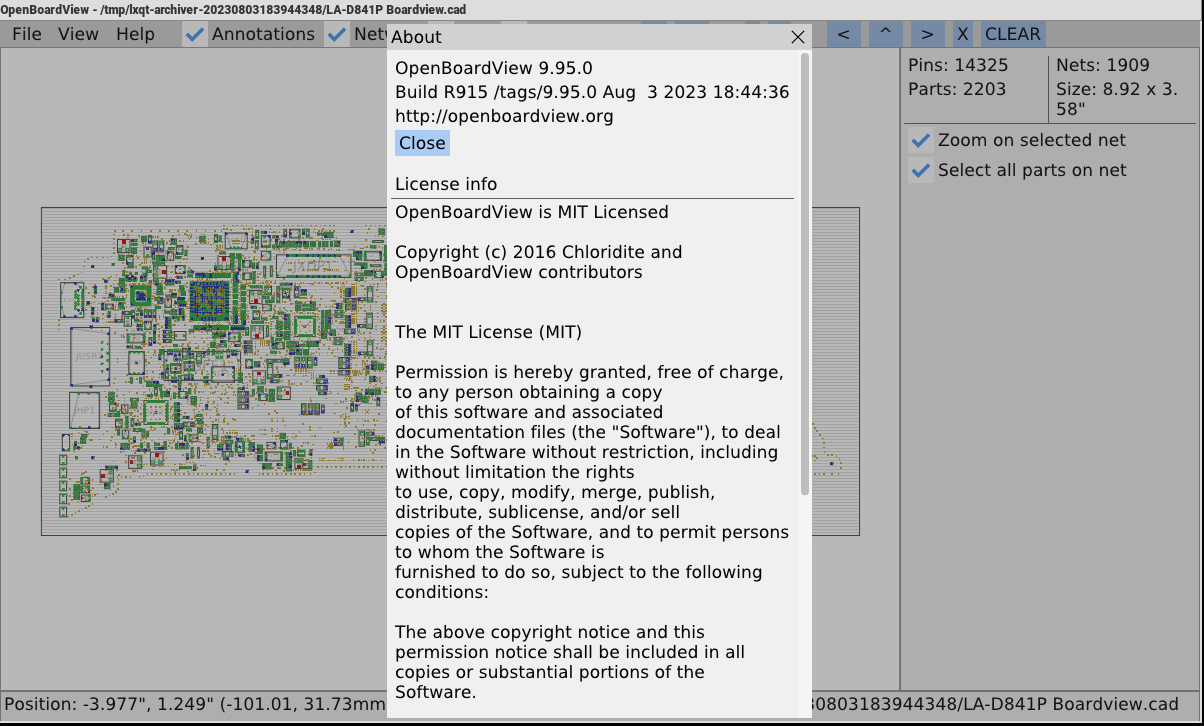1204x726 pixels.
Task: Select the "OpenBoardView 9.95.0" version text
Action: coord(494,68)
